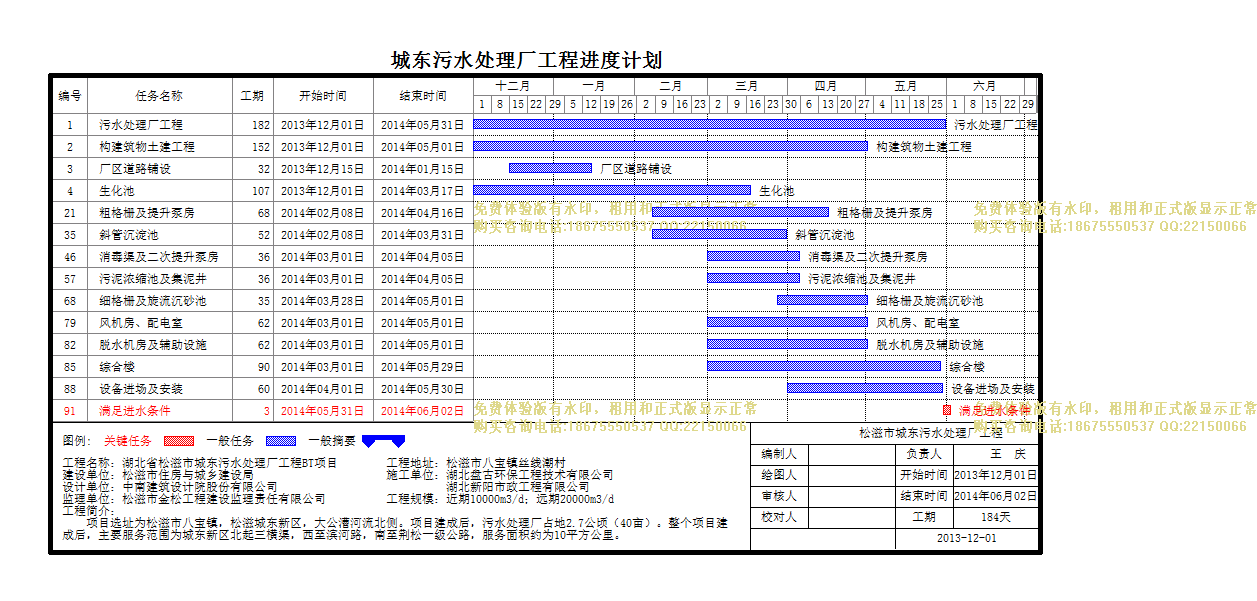Viewport: 1257px width, 601px height.
Task: Click task name cell 生化池 in row 4
Action: [160, 191]
